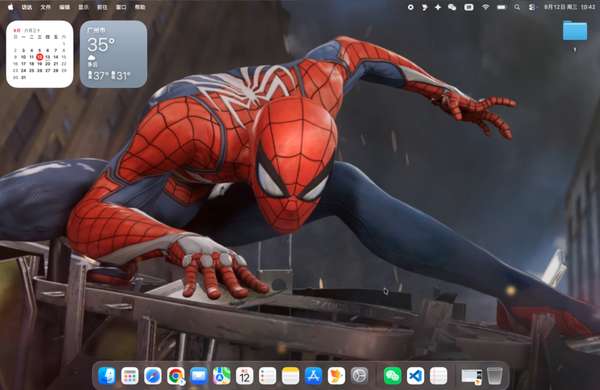This screenshot has width=600, height=390.
Task: Click the 35° temperature in weather widget
Action: 101,45
